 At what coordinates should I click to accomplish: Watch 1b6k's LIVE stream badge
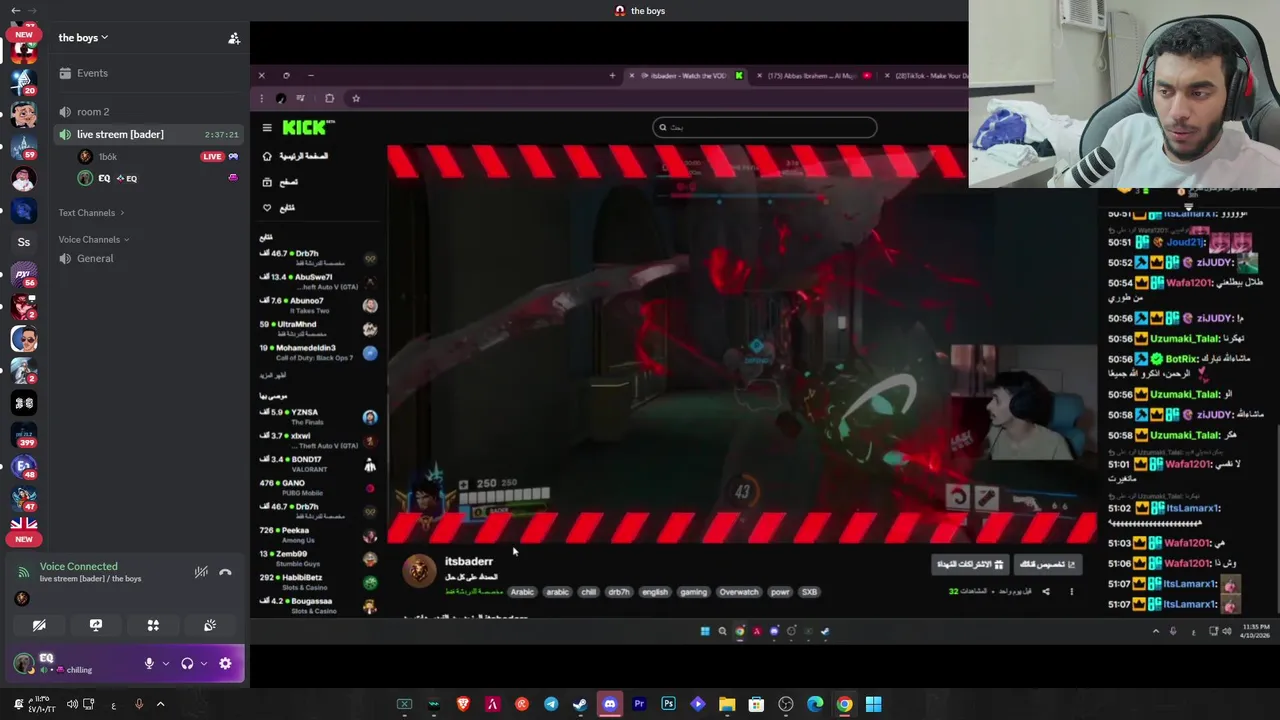coord(212,157)
